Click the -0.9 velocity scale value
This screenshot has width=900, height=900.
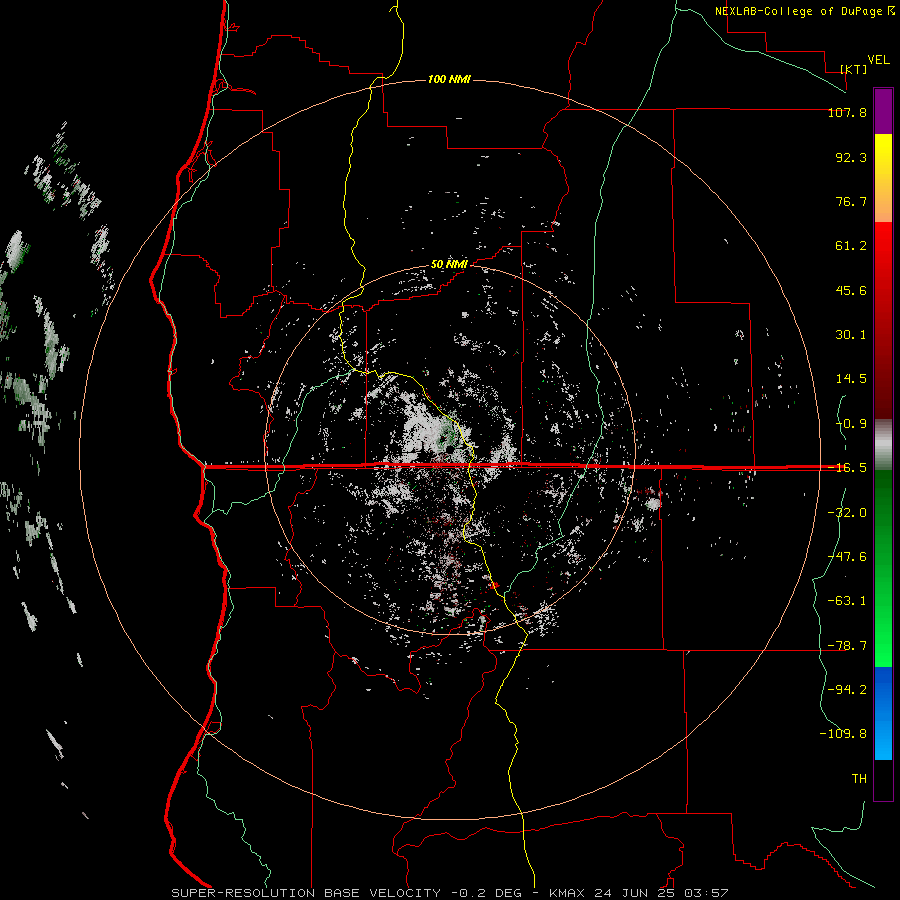[851, 424]
